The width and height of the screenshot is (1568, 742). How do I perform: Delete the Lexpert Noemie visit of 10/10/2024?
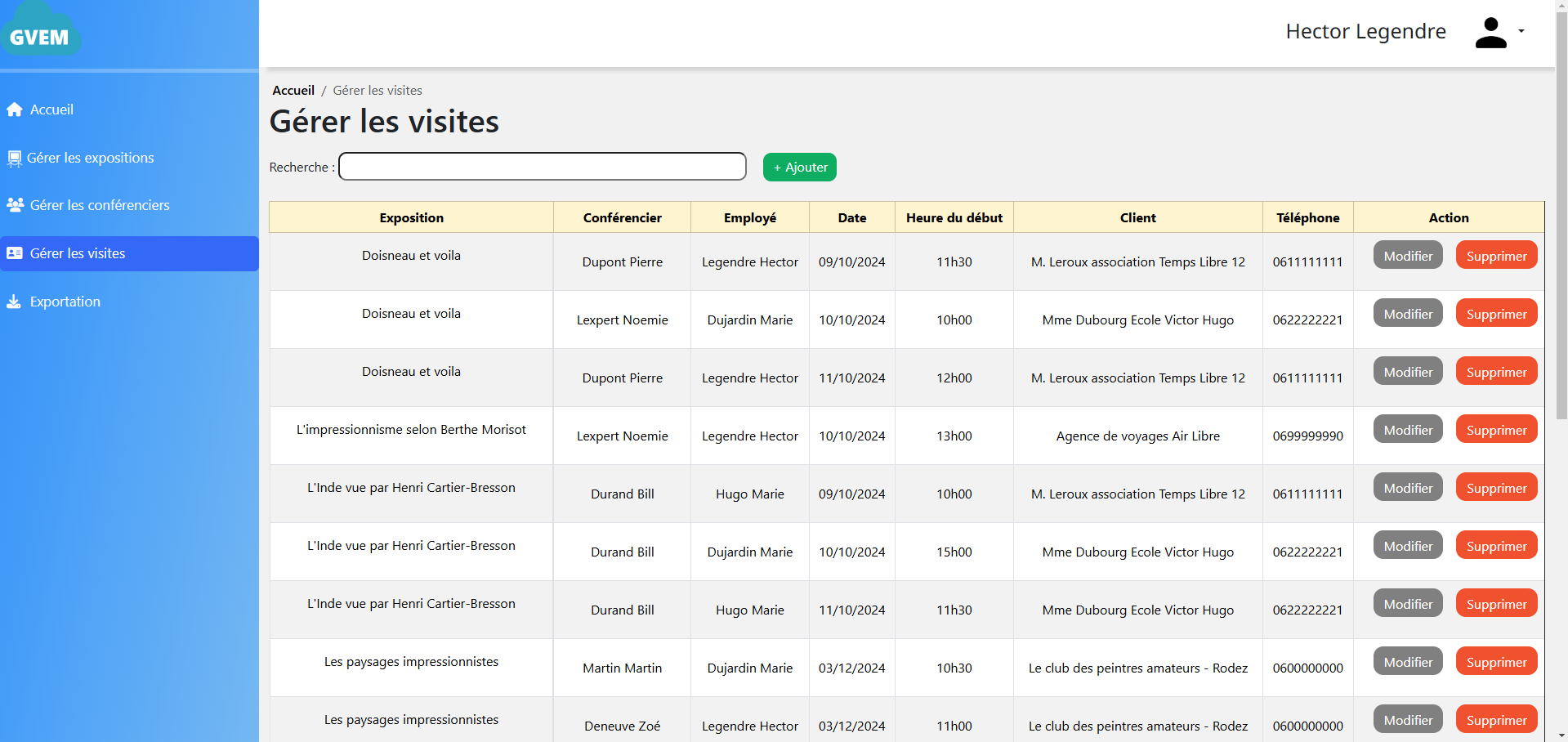[x=1495, y=313]
